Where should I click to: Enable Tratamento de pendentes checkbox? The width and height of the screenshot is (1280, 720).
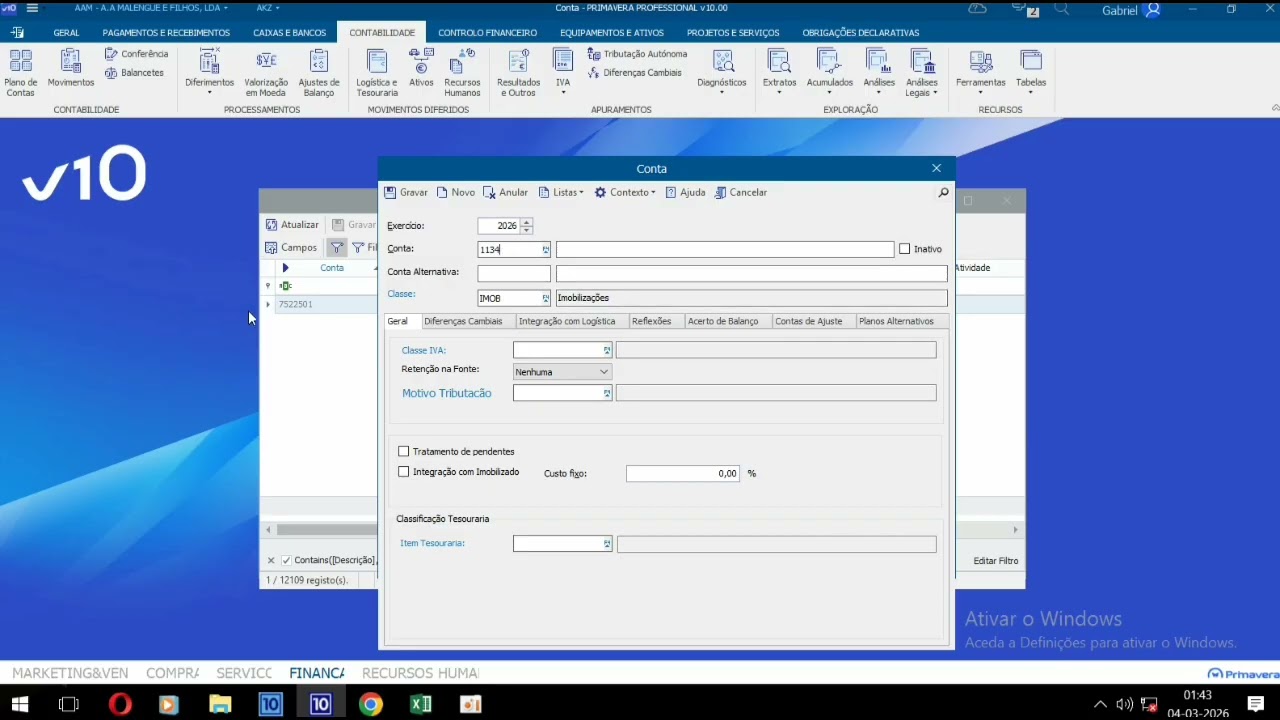click(x=404, y=452)
